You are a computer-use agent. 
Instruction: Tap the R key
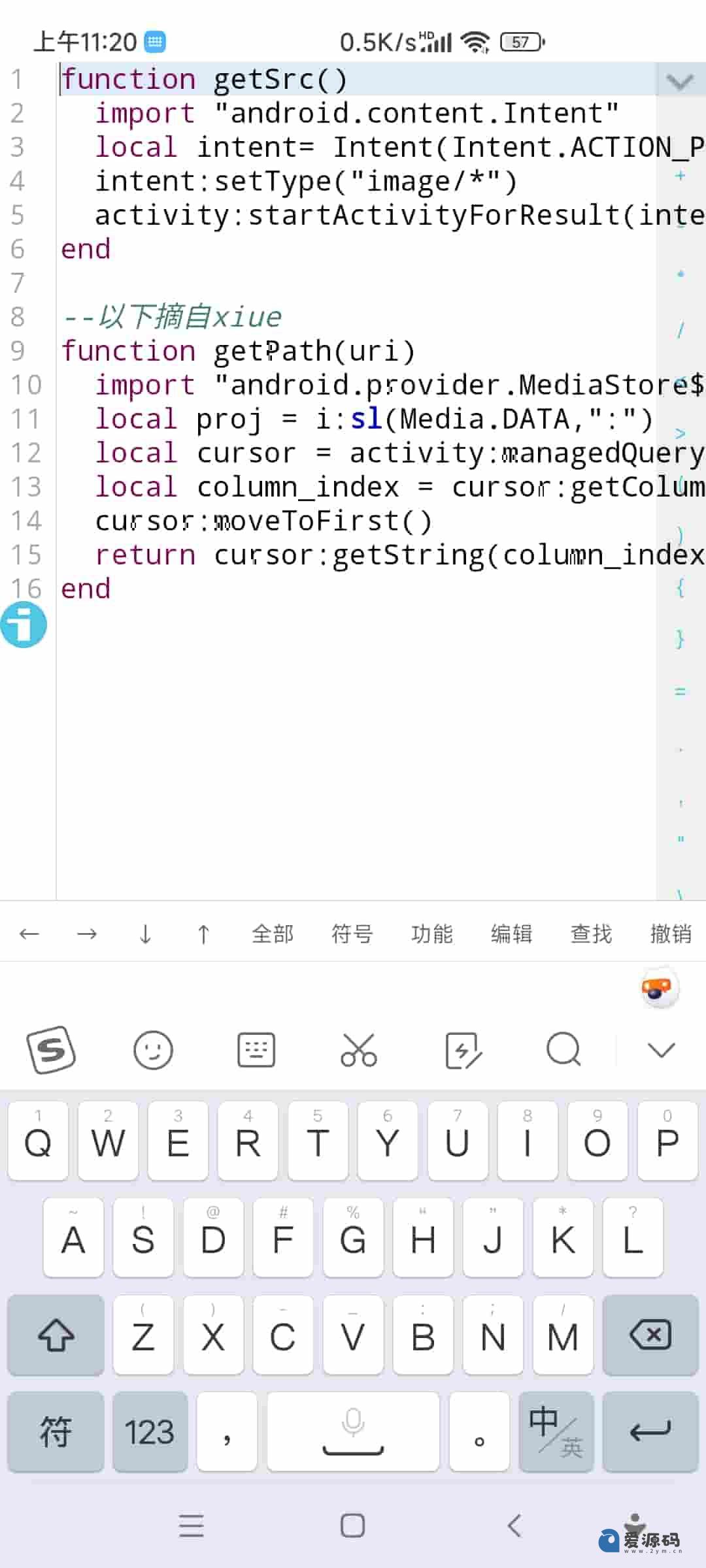248,1141
